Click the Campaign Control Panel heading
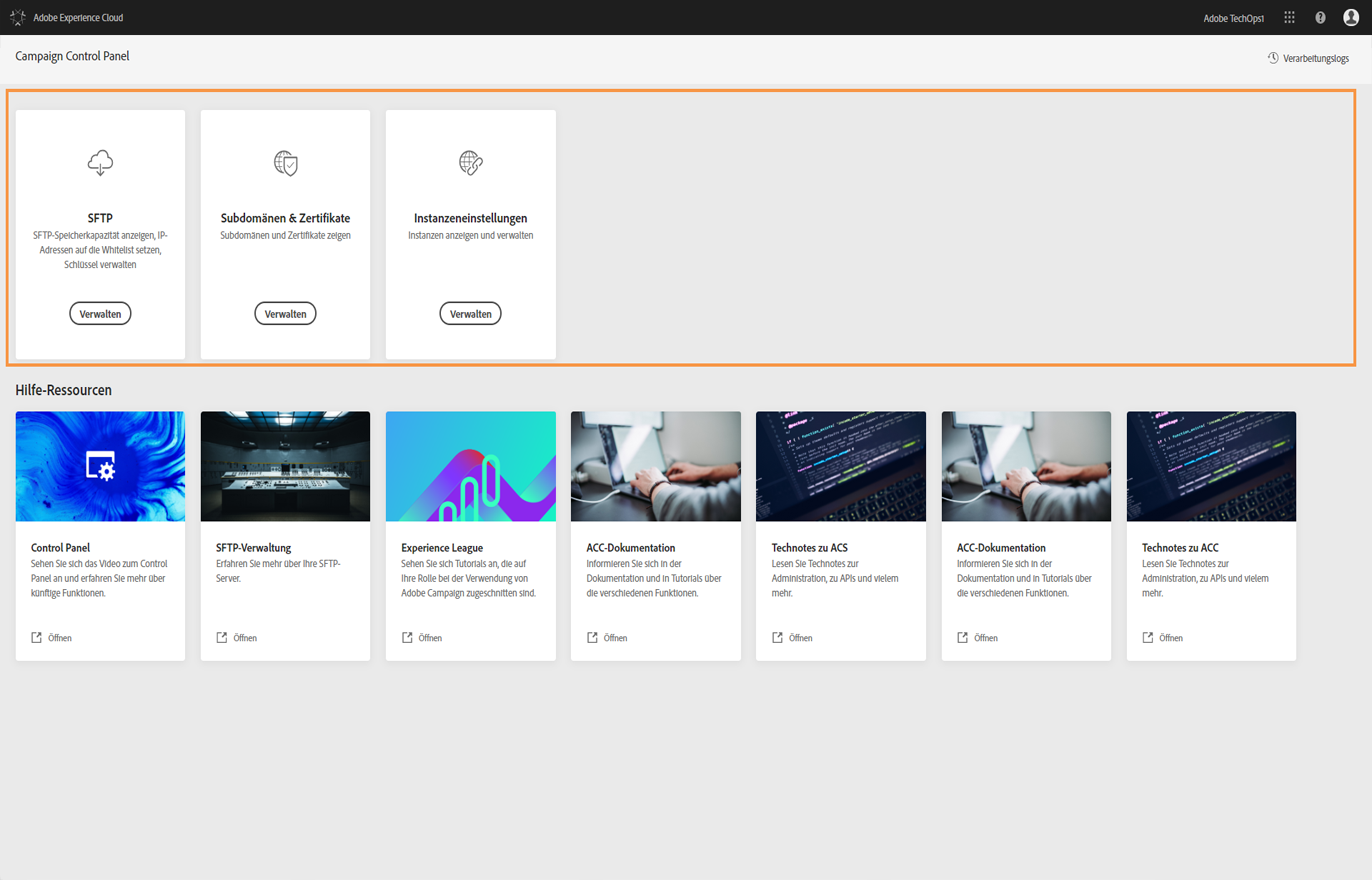This screenshot has height=880, width=1372. [72, 56]
